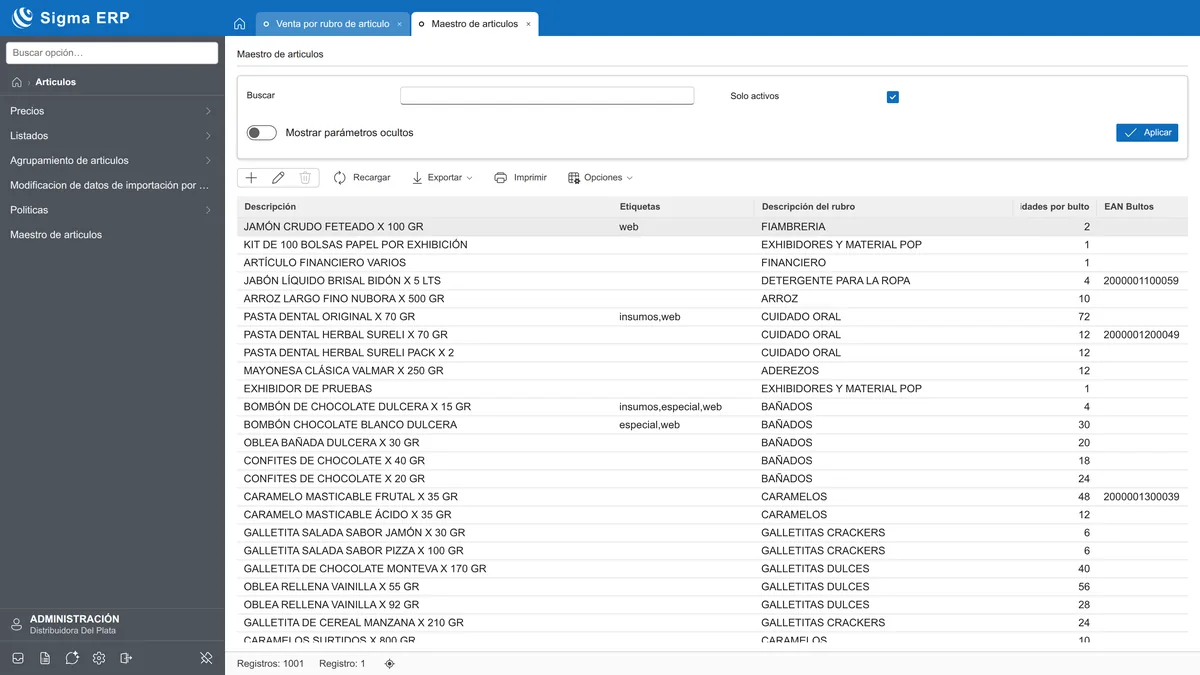Select row MAYONESA CLÁSICA VALMAR X 250 GR

pos(712,371)
